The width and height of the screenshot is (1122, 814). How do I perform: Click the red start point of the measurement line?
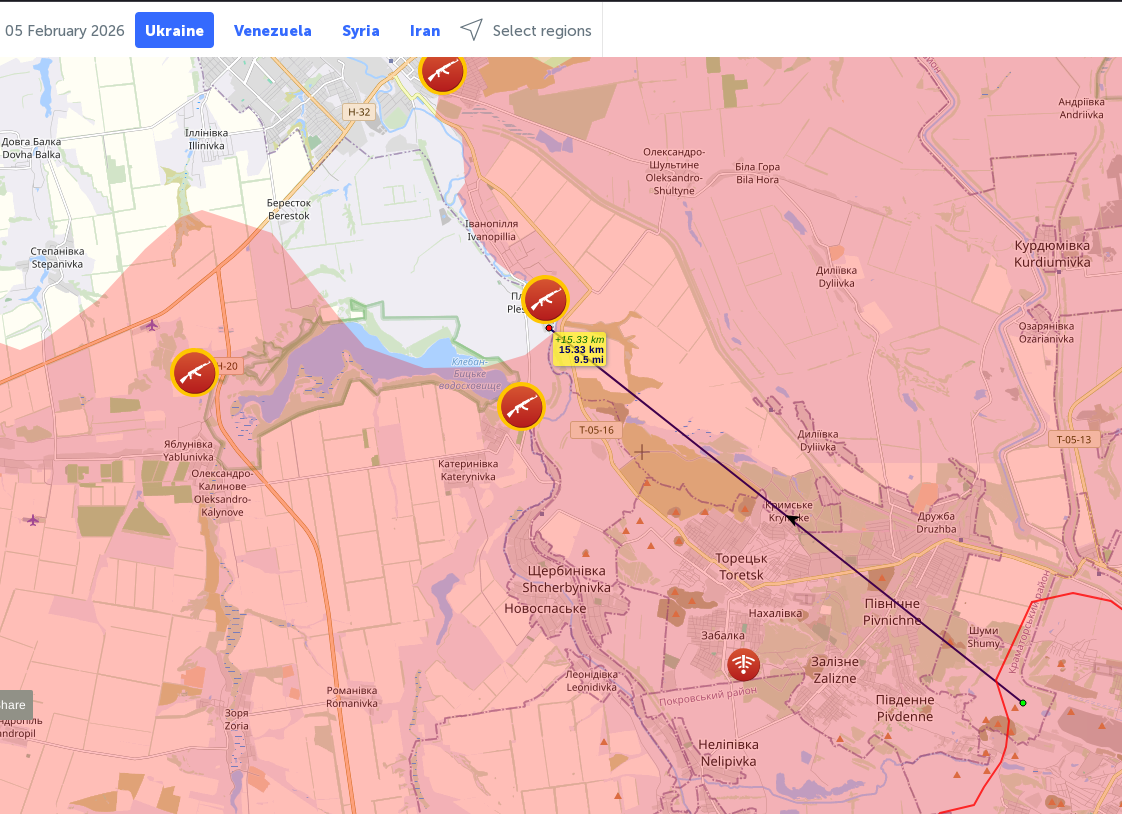point(549,328)
